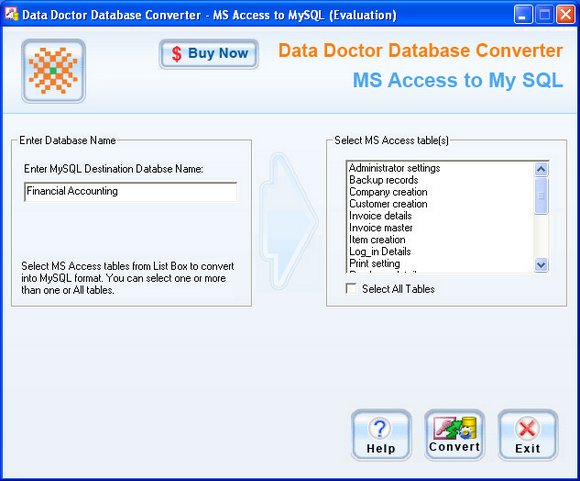Click the title bar application icon
Image resolution: width=580 pixels, height=481 pixels.
11,14
